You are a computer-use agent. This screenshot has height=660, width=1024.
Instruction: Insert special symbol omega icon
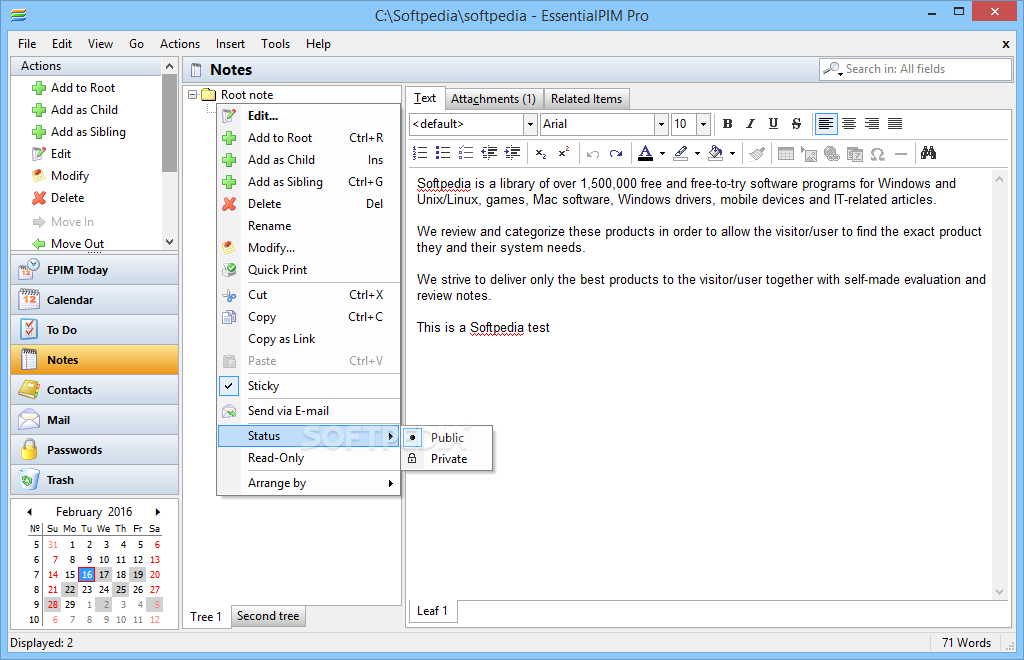(878, 154)
